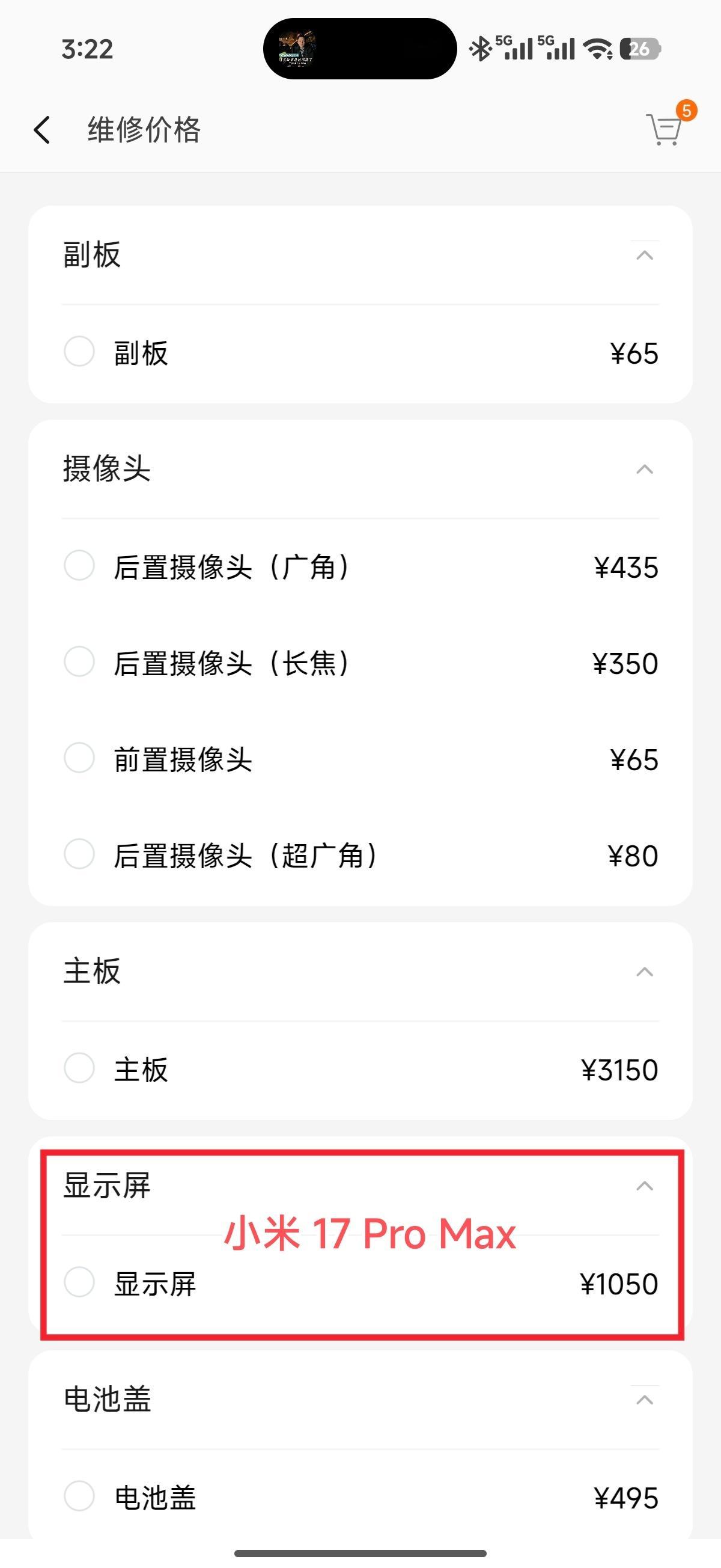Select the 副板 ¥65 radio option
The image size is (721, 1568).
79,351
